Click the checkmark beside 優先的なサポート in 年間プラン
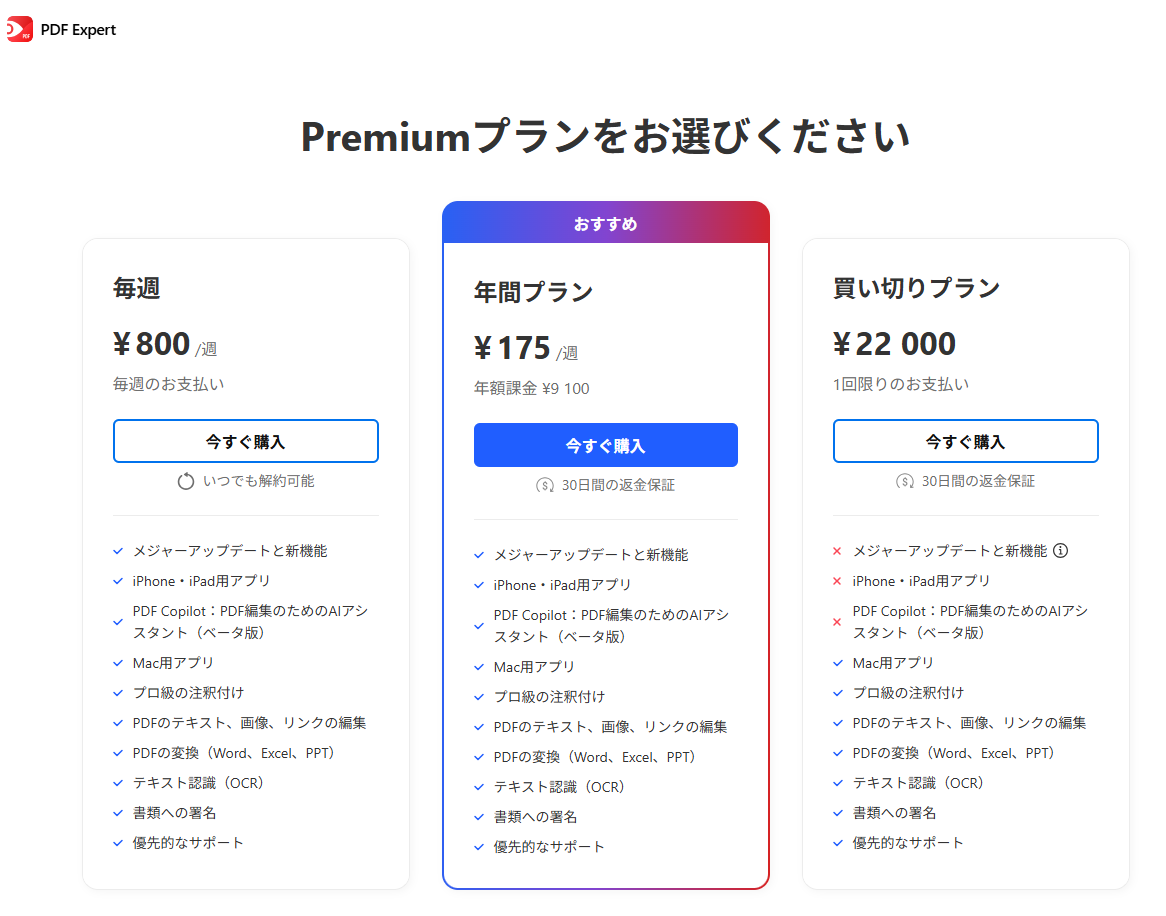The height and width of the screenshot is (916, 1166). point(479,846)
